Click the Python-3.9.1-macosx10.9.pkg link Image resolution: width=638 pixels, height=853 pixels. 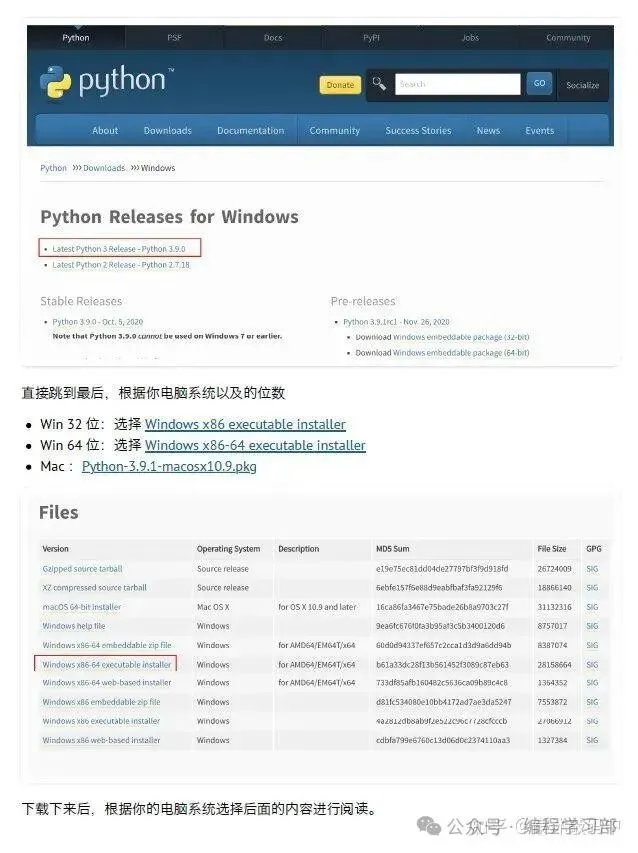[x=169, y=466]
